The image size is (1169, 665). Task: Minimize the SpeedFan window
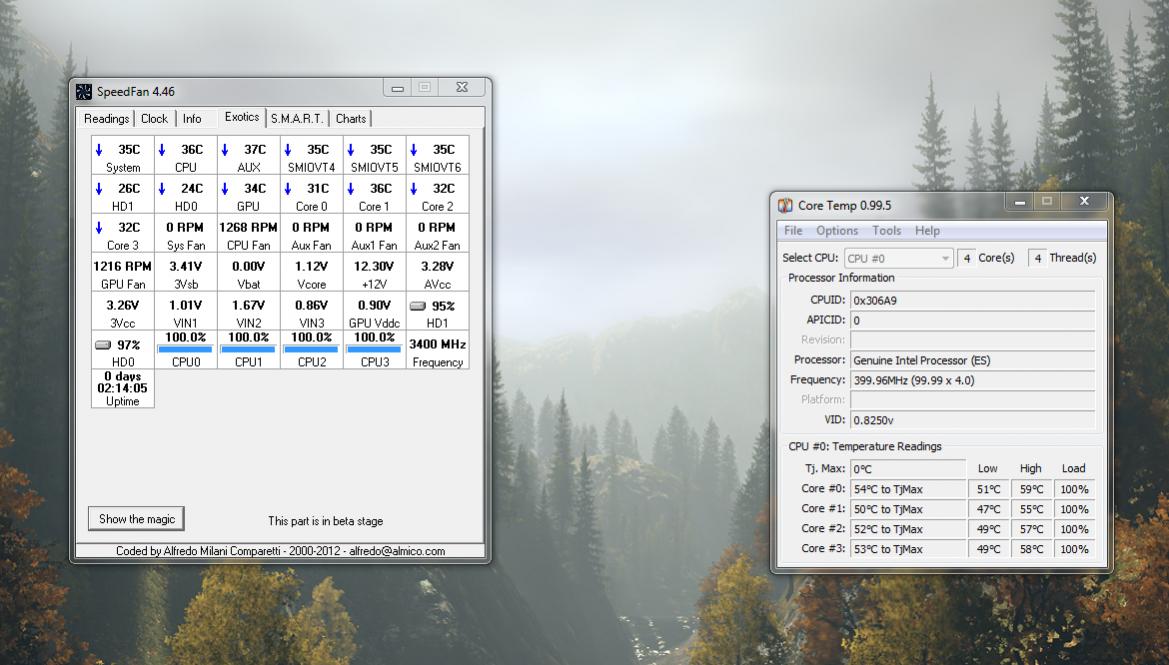pos(397,88)
